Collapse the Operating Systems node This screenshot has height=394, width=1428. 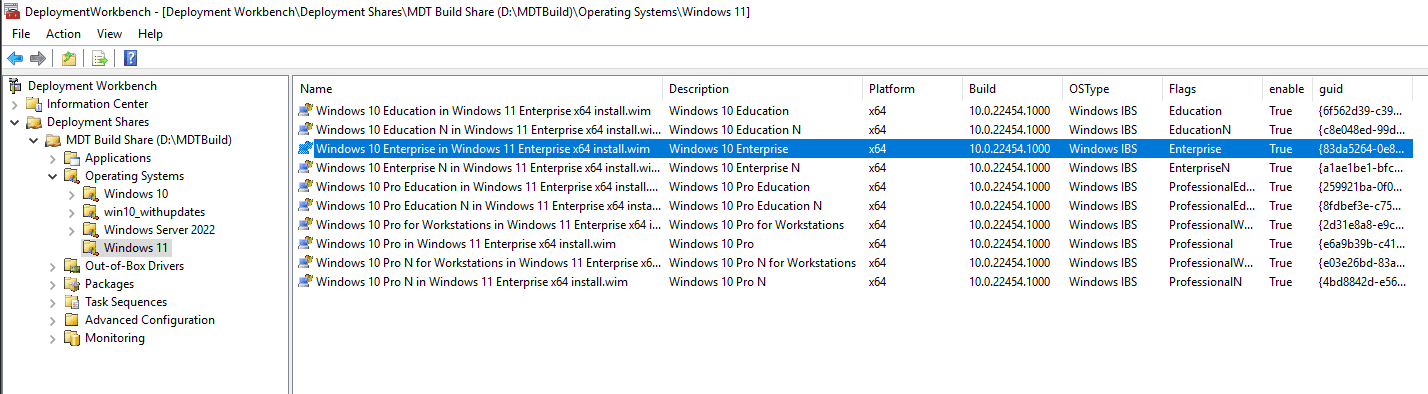[x=52, y=176]
